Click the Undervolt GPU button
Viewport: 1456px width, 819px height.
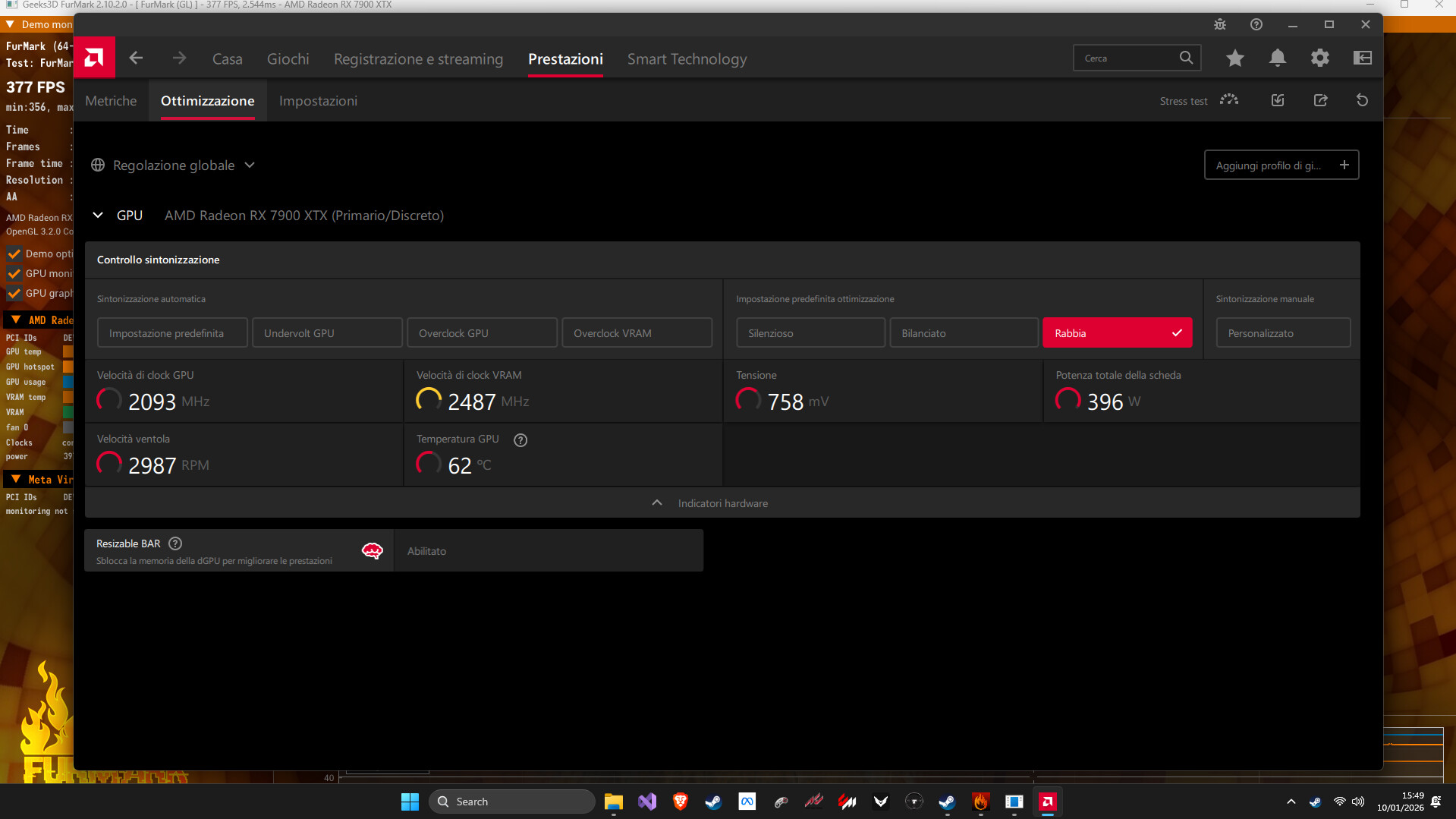[326, 333]
